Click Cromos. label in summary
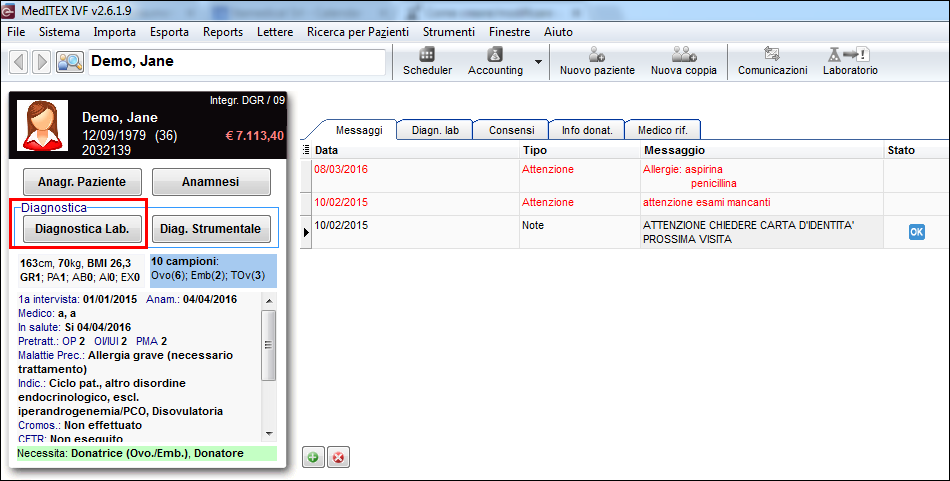This screenshot has width=950, height=481. [x=40, y=425]
